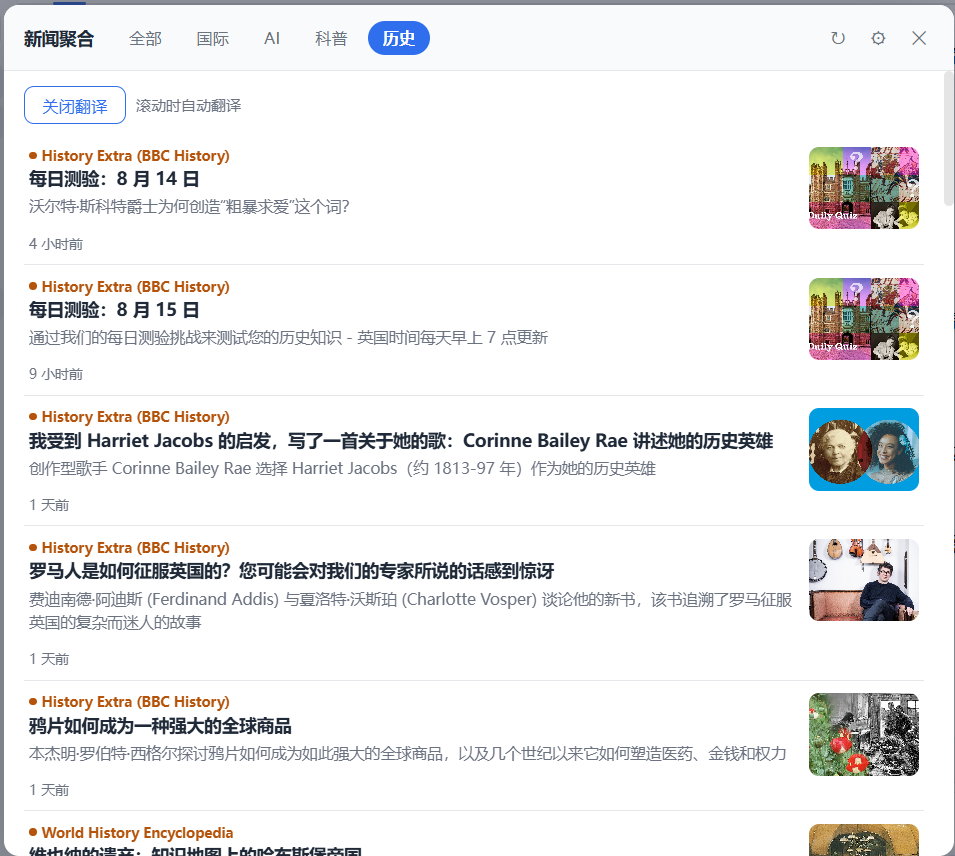The height and width of the screenshot is (856, 955).
Task: Click source label above 每日测验：8 月 14 日
Action: coord(135,156)
